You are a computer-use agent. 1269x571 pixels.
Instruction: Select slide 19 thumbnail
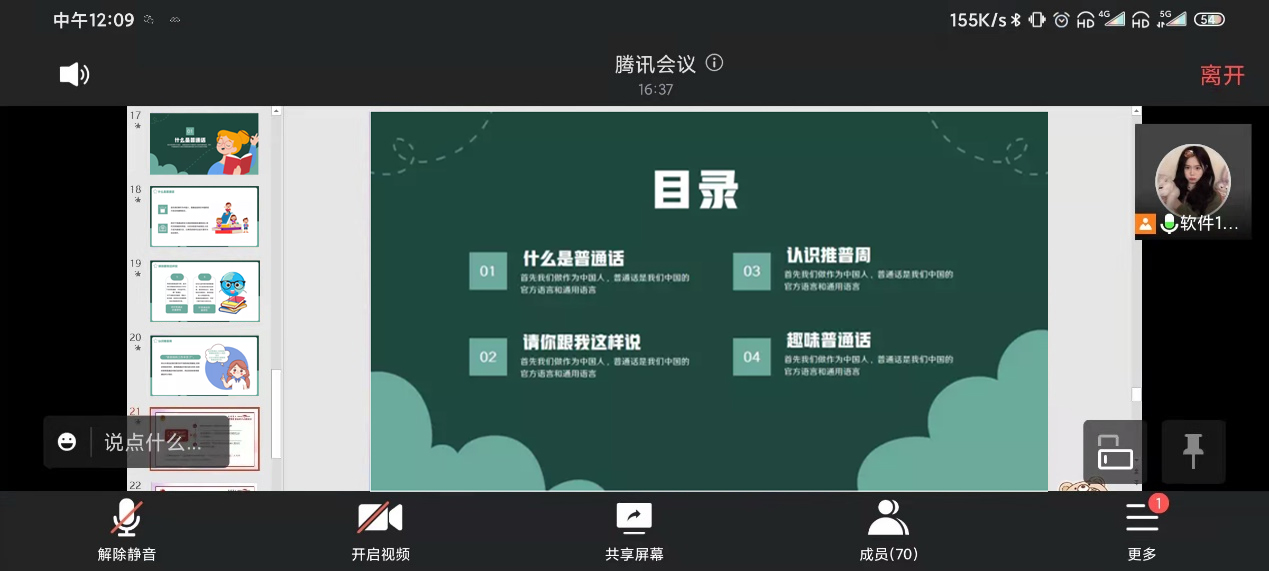tap(204, 291)
